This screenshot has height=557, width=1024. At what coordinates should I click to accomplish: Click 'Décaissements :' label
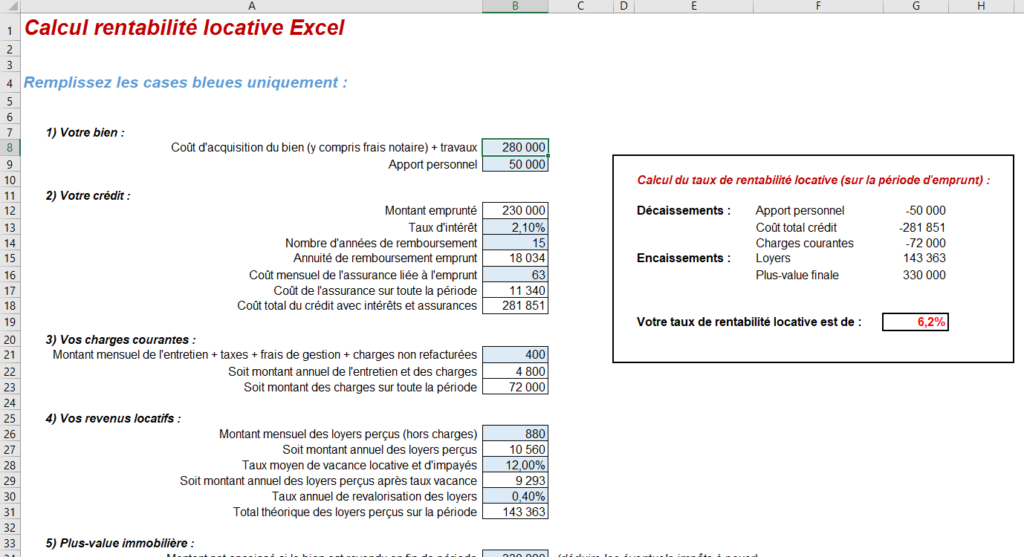tap(684, 210)
